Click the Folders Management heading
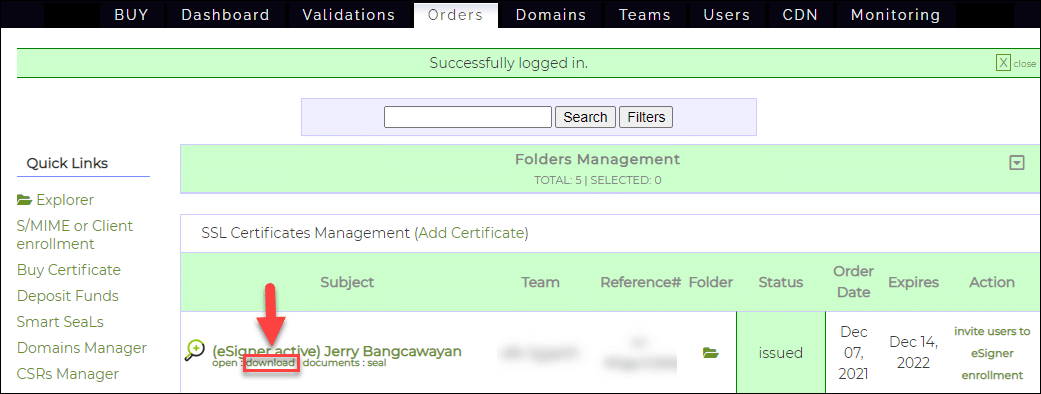This screenshot has width=1041, height=394. (598, 159)
